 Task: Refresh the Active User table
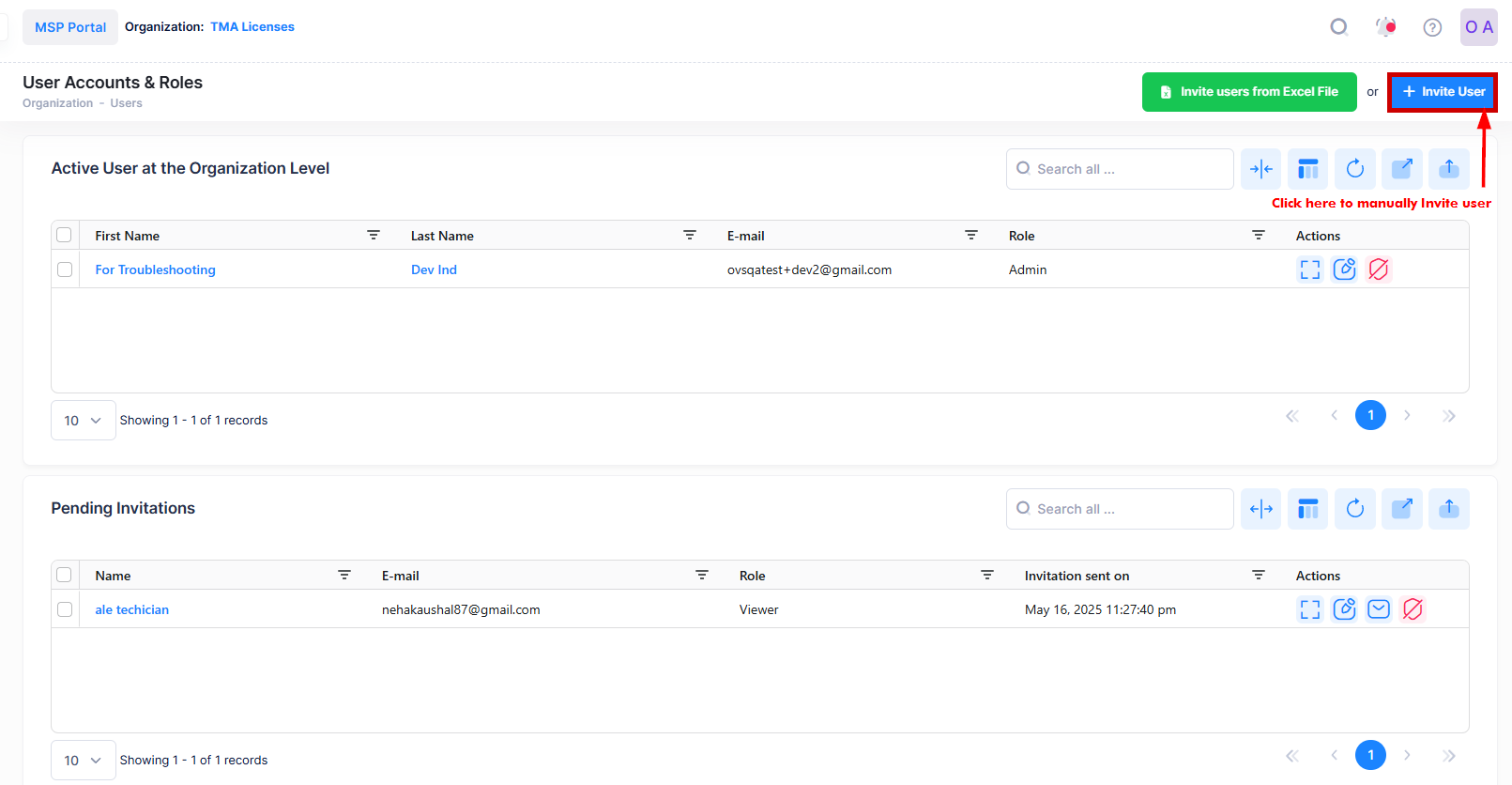click(1354, 169)
